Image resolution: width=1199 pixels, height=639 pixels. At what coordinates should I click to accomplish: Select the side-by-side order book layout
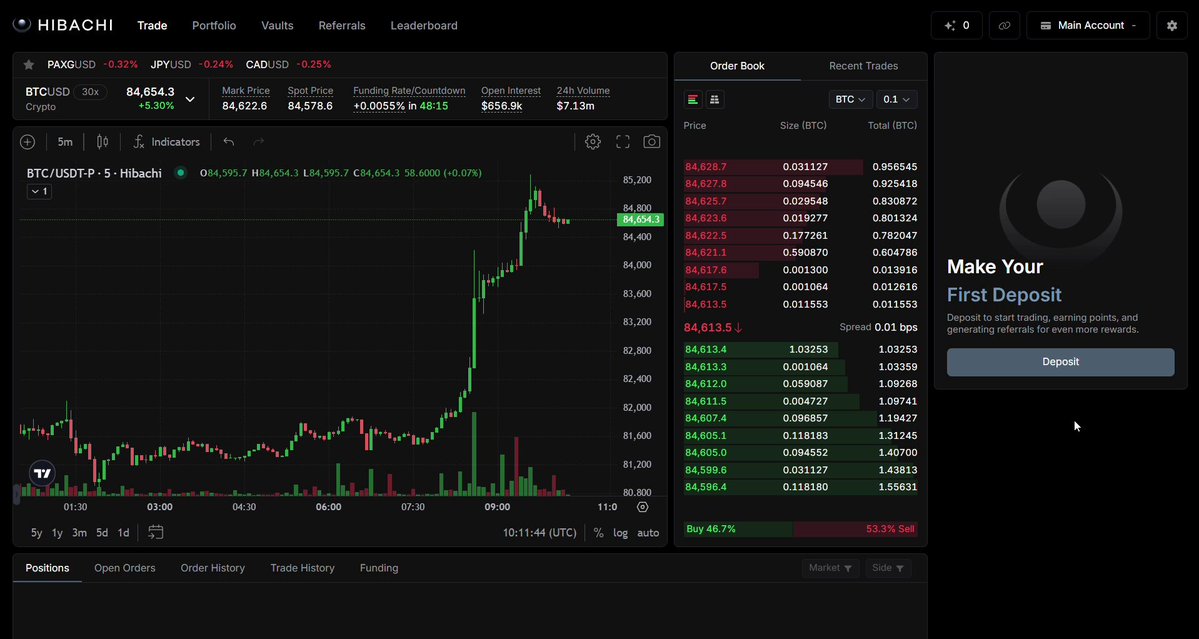(x=715, y=99)
